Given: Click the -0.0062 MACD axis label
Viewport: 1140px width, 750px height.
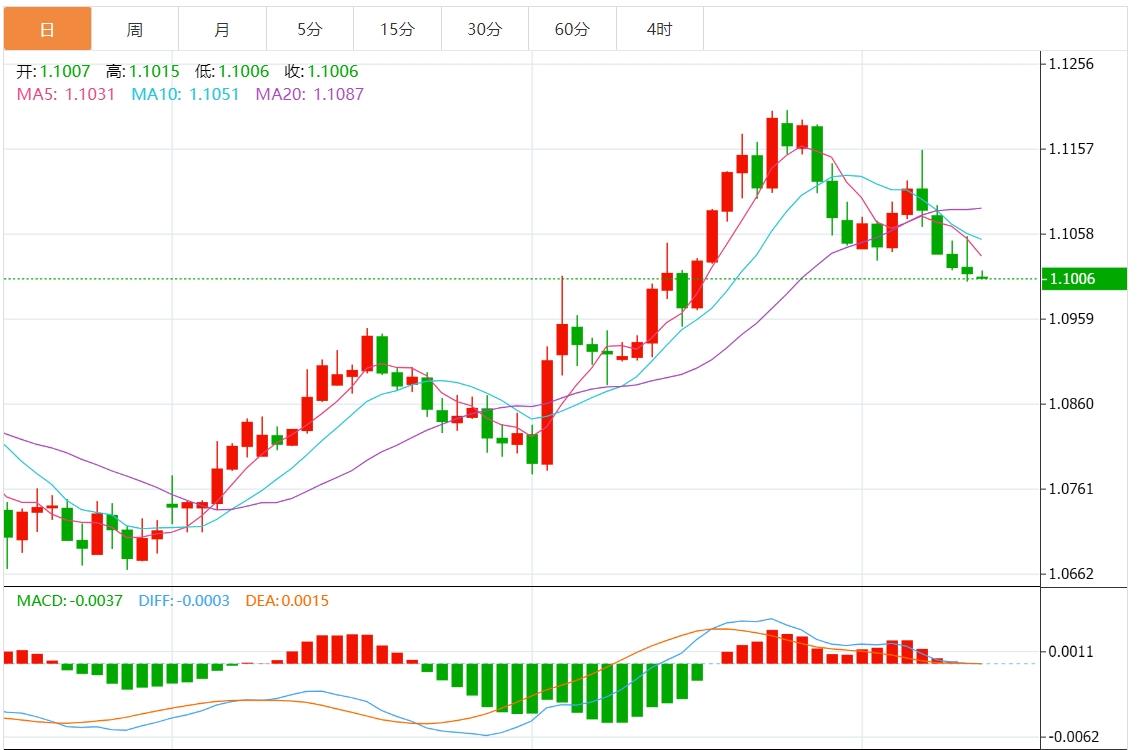Looking at the screenshot, I should coord(1070,737).
